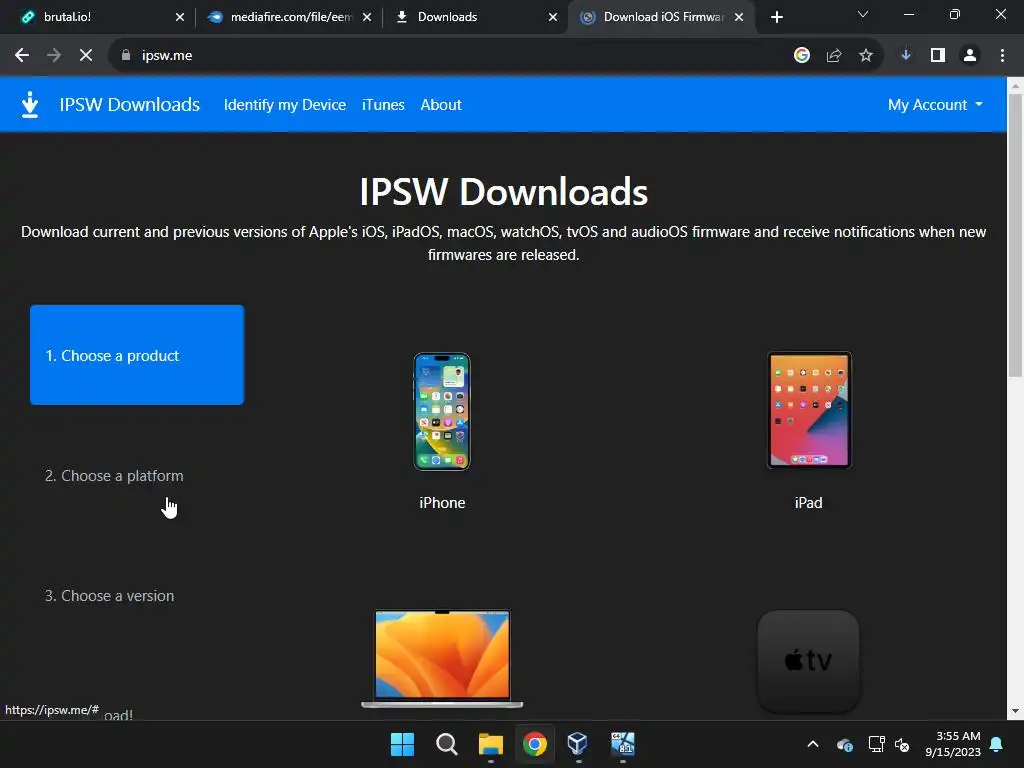Stop loading the page
This screenshot has width=1024, height=768.
point(86,56)
